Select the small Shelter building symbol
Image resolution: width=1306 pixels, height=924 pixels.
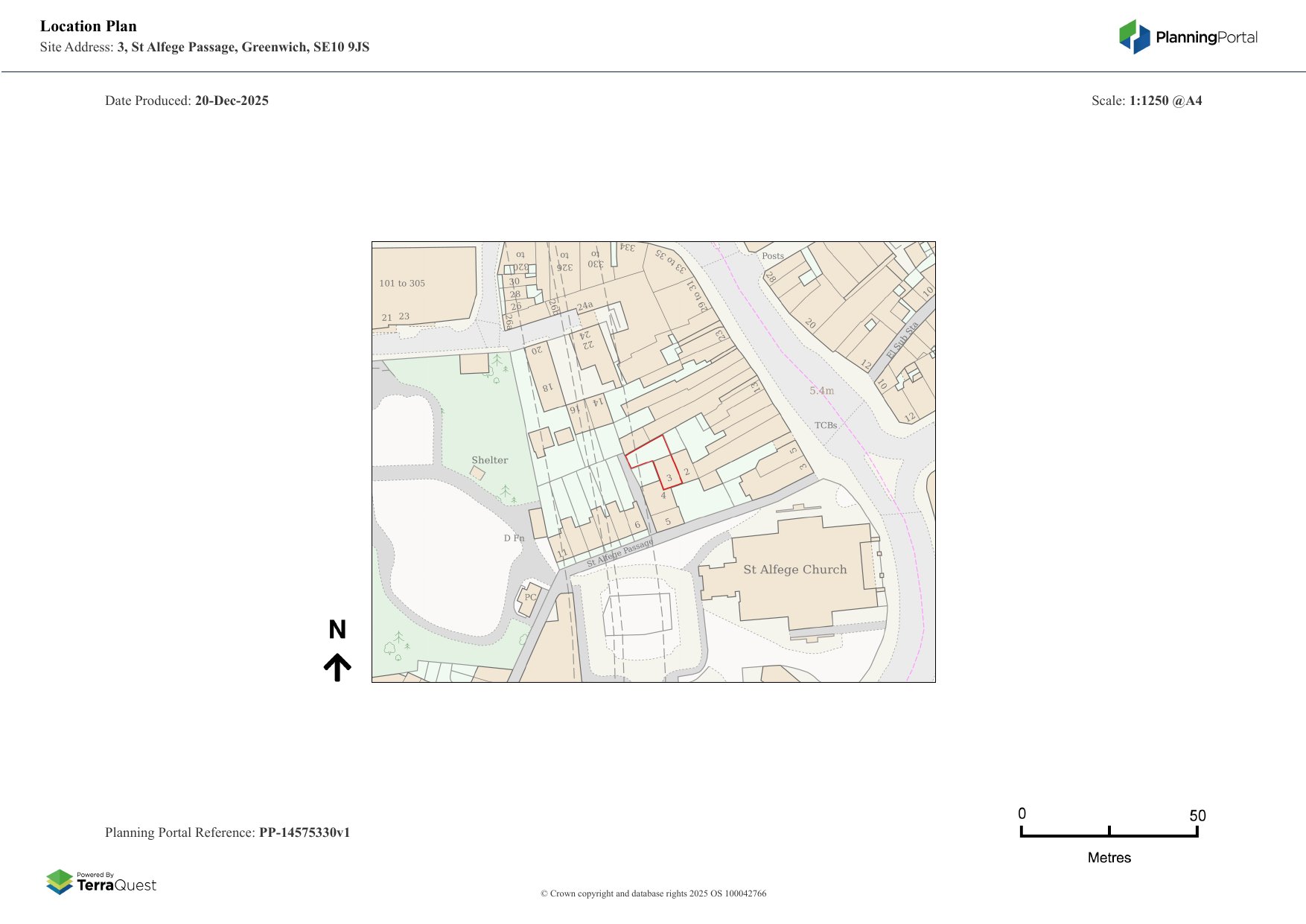click(x=478, y=473)
